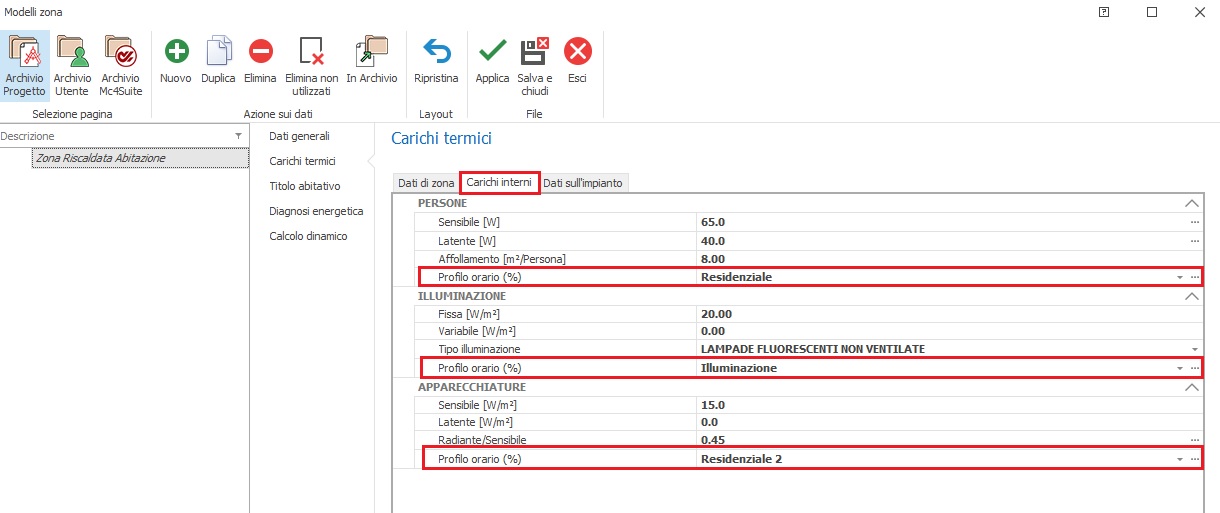
Task: Click the Fissa [W/m²] value field
Action: [940, 314]
